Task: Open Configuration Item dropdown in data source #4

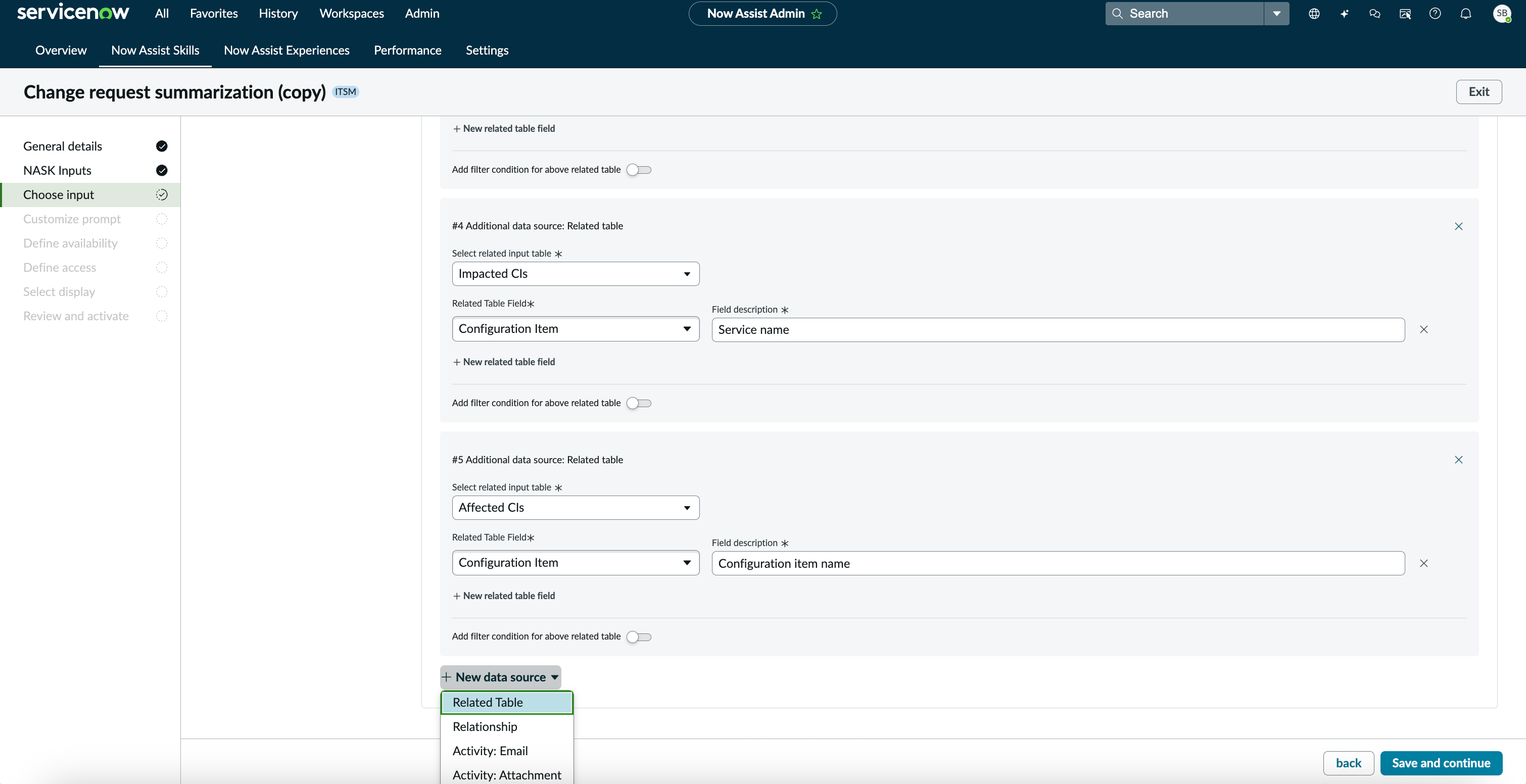Action: click(x=575, y=329)
